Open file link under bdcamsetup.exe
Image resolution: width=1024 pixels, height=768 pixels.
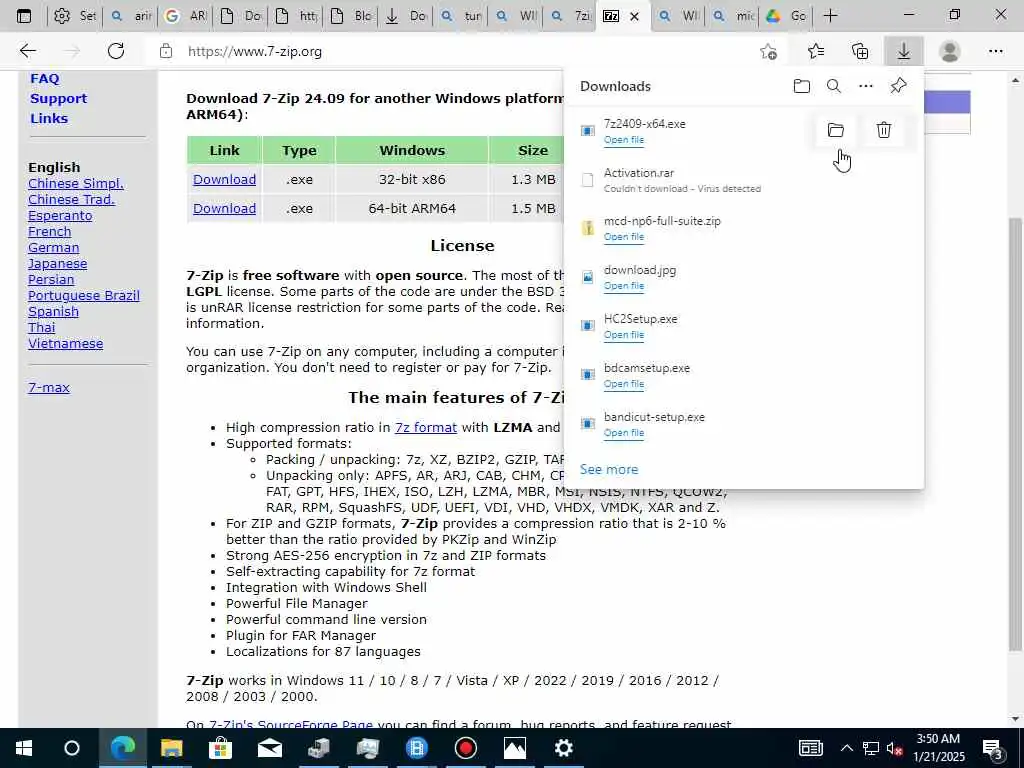[624, 384]
